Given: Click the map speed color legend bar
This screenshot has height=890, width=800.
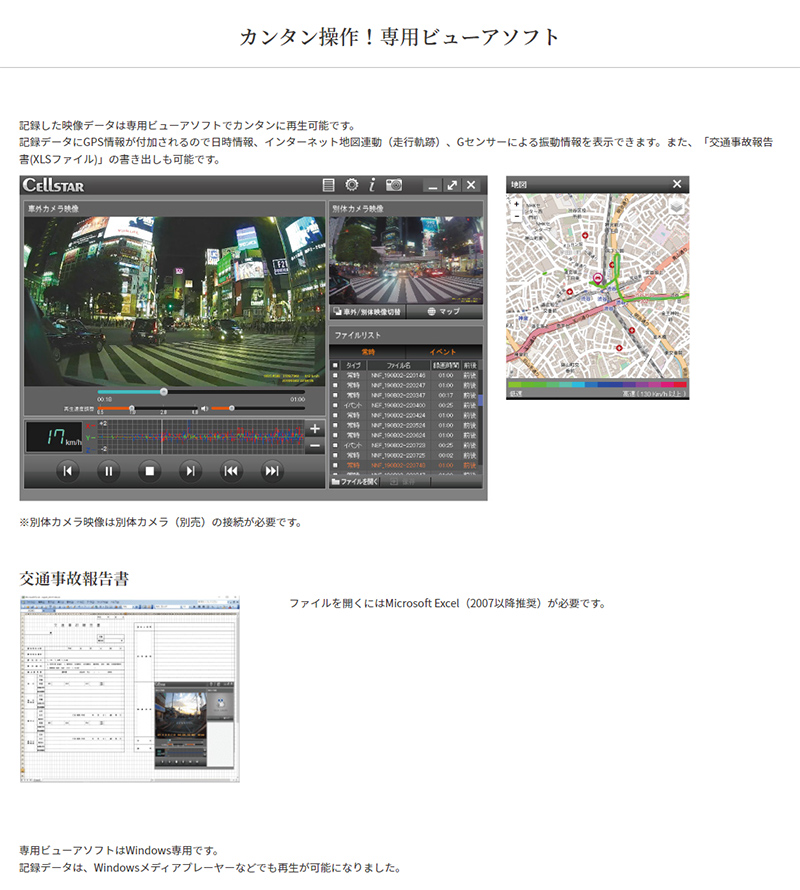Looking at the screenshot, I should pyautogui.click(x=597, y=384).
